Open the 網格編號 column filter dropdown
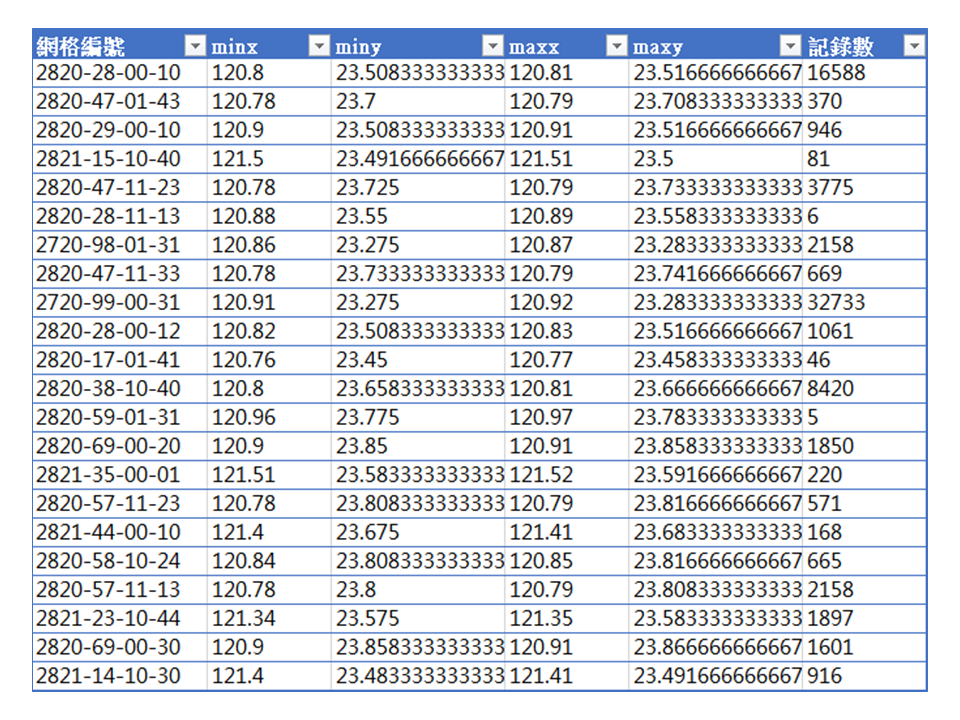Screen dimensions: 960x720 (x=194, y=46)
